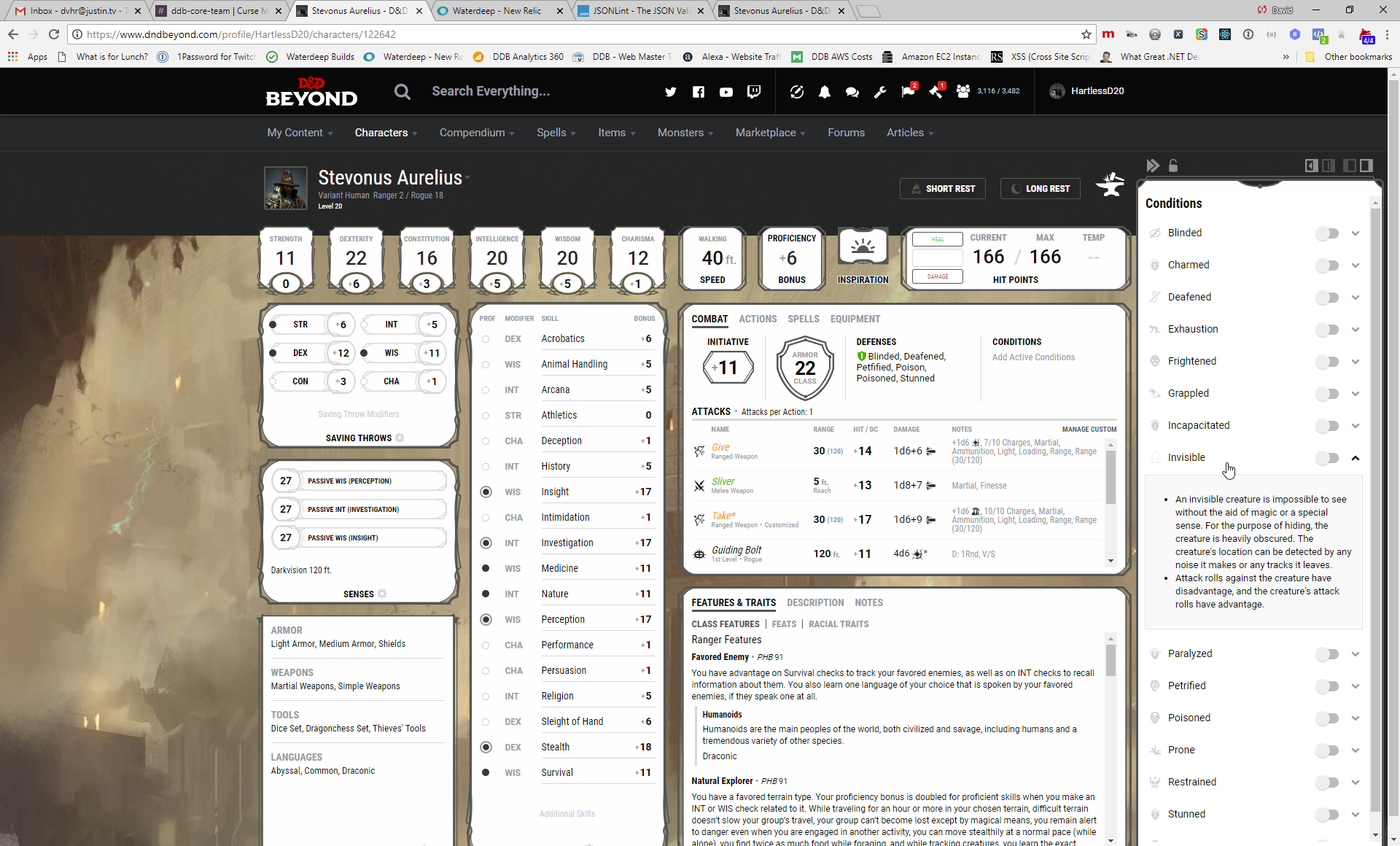Open dropdown arrow next to Stevonus Aurelius
1400x846 pixels.
pos(467,178)
